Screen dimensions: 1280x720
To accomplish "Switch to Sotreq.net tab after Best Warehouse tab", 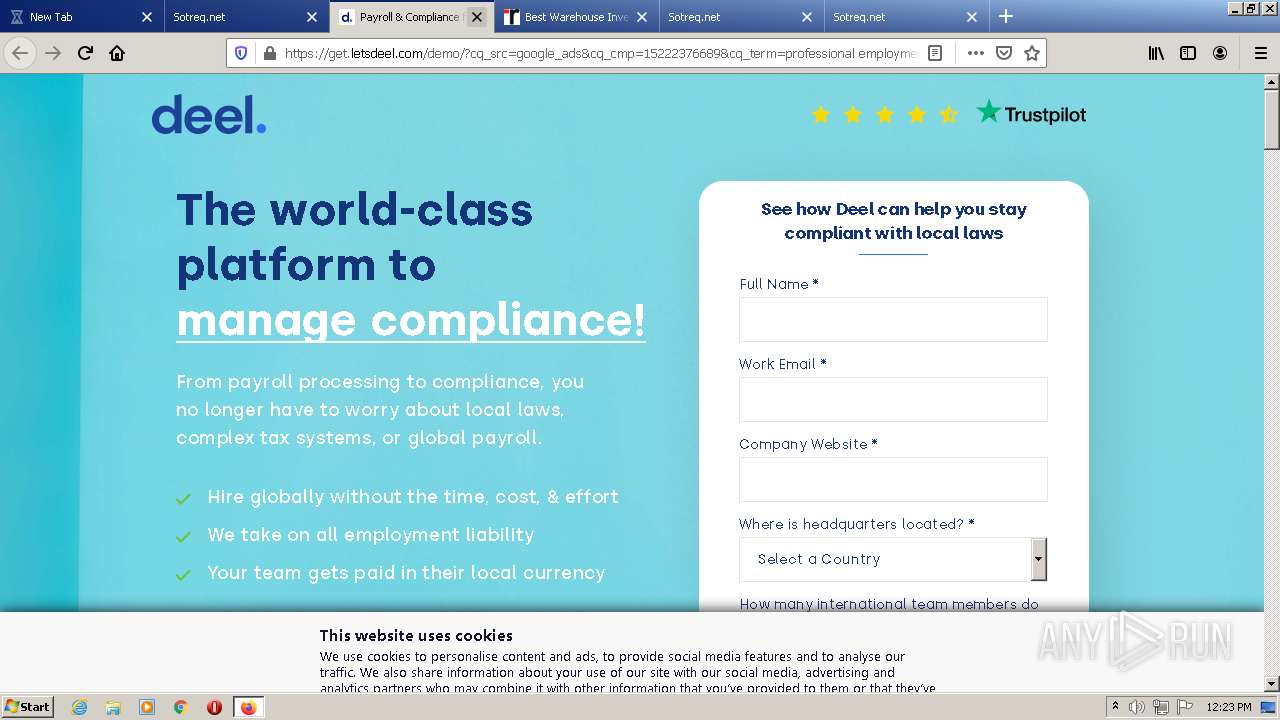I will pos(741,17).
